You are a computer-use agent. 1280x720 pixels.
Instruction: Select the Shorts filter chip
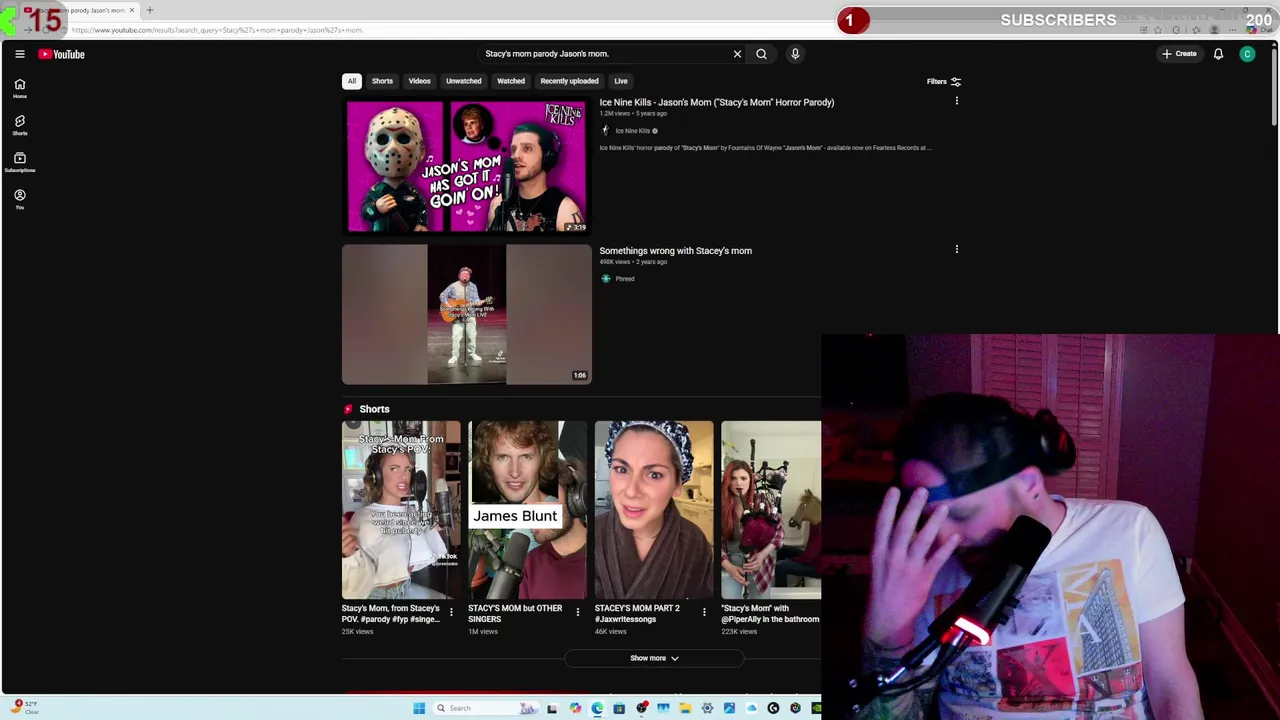pos(382,81)
